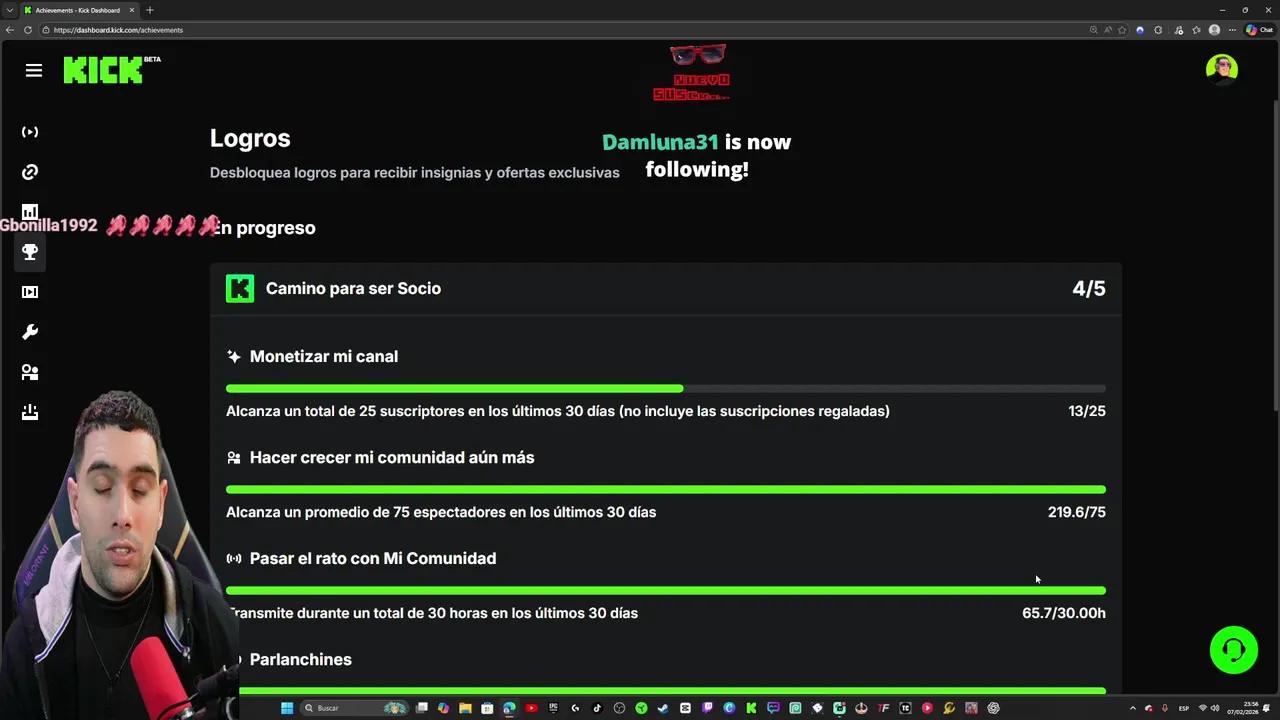Click the Pasar el rato progress bar
1280x720 pixels.
coord(666,590)
